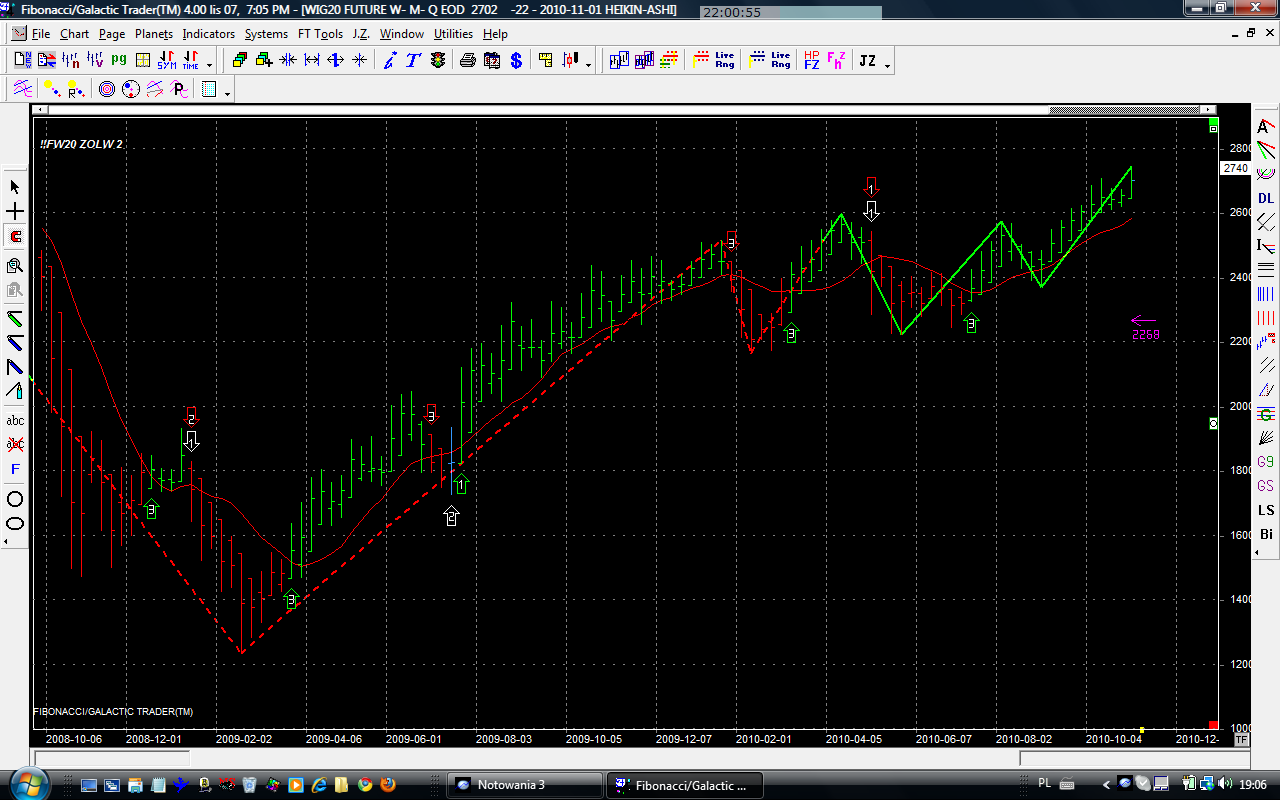
Task: Click red square at chart bottom-right corner
Action: [x=1213, y=725]
